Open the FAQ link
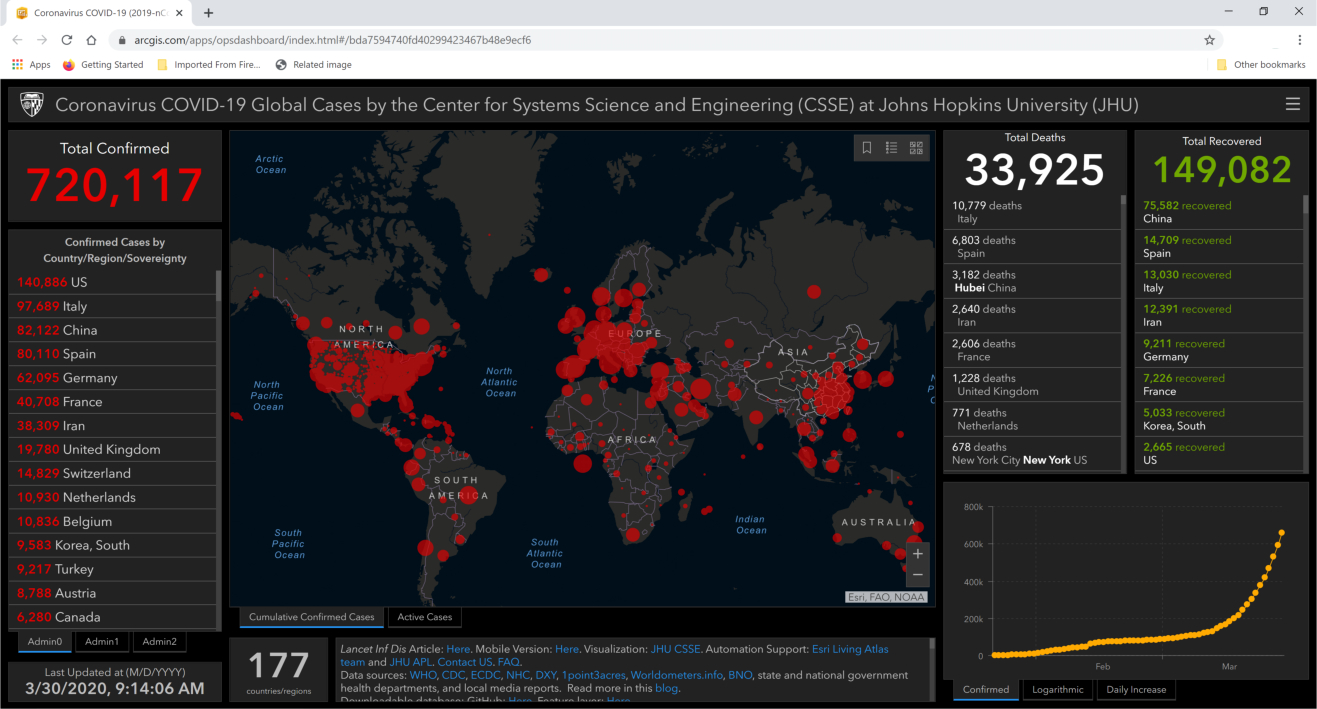Image resolution: width=1317 pixels, height=709 pixels. coord(508,662)
